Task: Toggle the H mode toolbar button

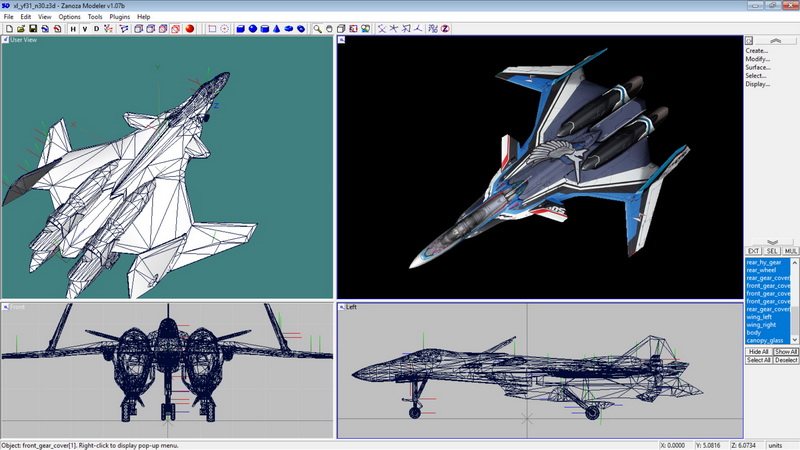Action: click(x=73, y=29)
